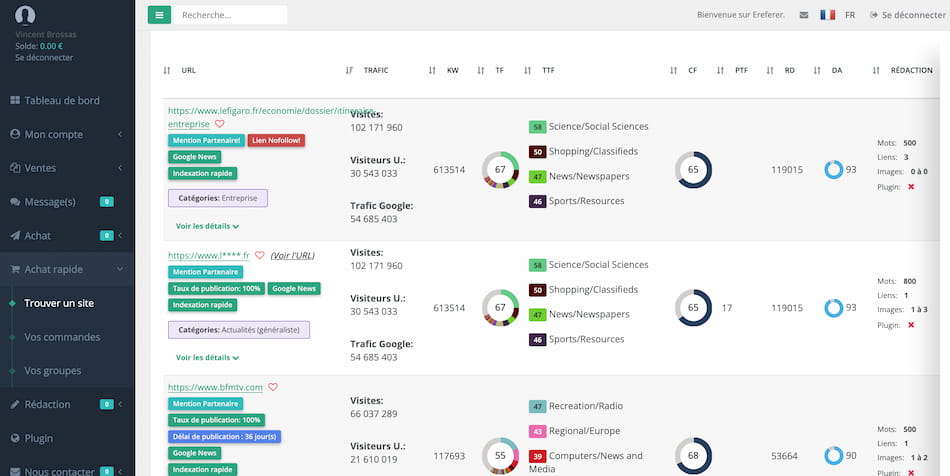The height and width of the screenshot is (476, 950).
Task: Click the (Voir l'URL) link
Action: click(293, 256)
